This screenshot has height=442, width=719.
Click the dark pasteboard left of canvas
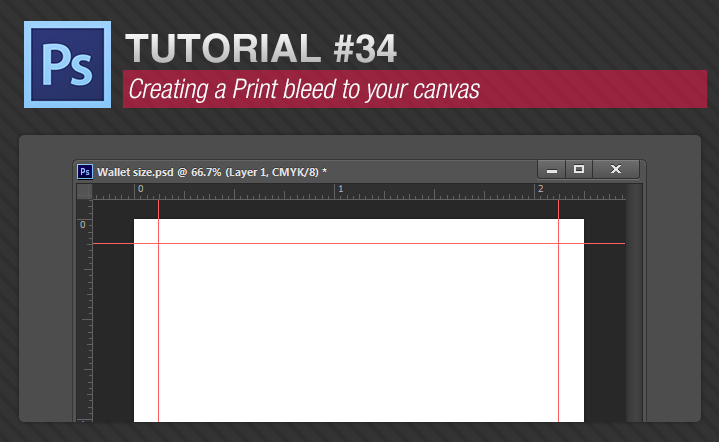coord(113,320)
